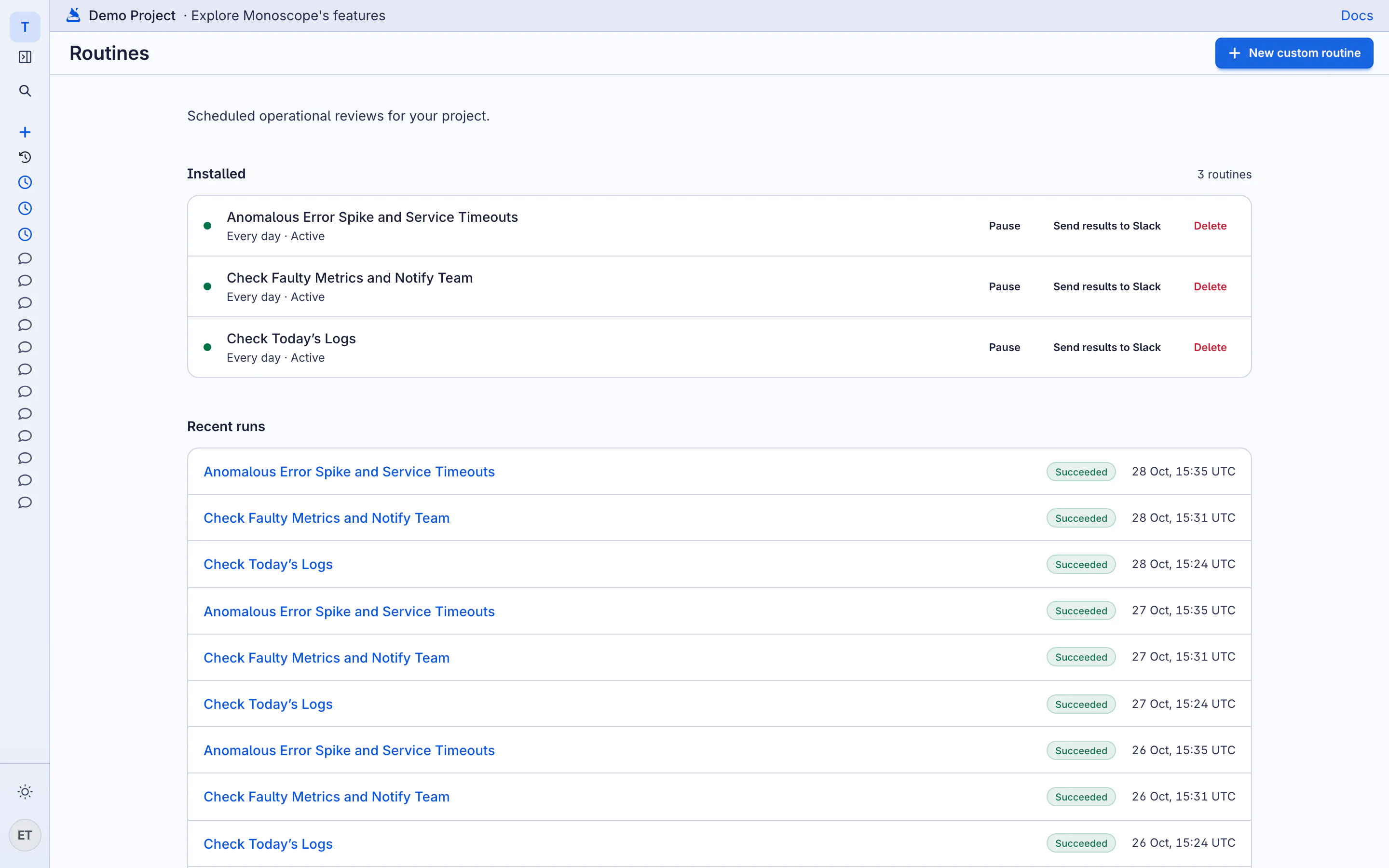Open the 27 Oct 15:35 Anomalous Error Spike run
The width and height of the screenshot is (1389, 868).
349,611
